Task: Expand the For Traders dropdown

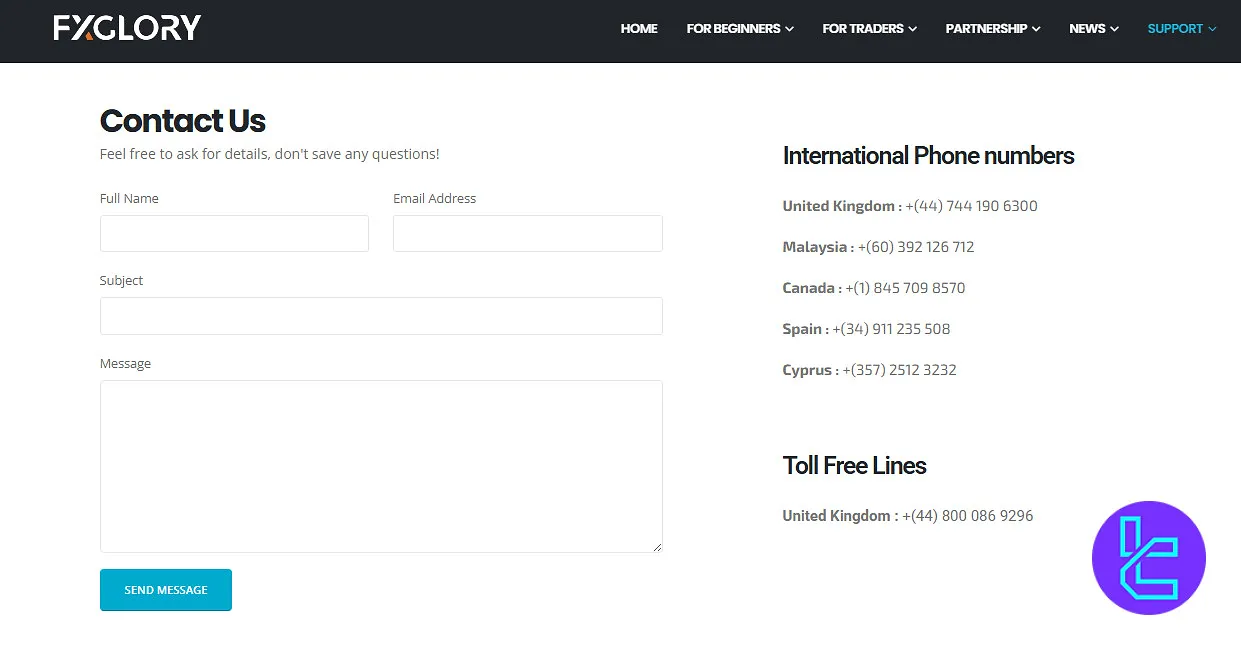Action: tap(869, 29)
